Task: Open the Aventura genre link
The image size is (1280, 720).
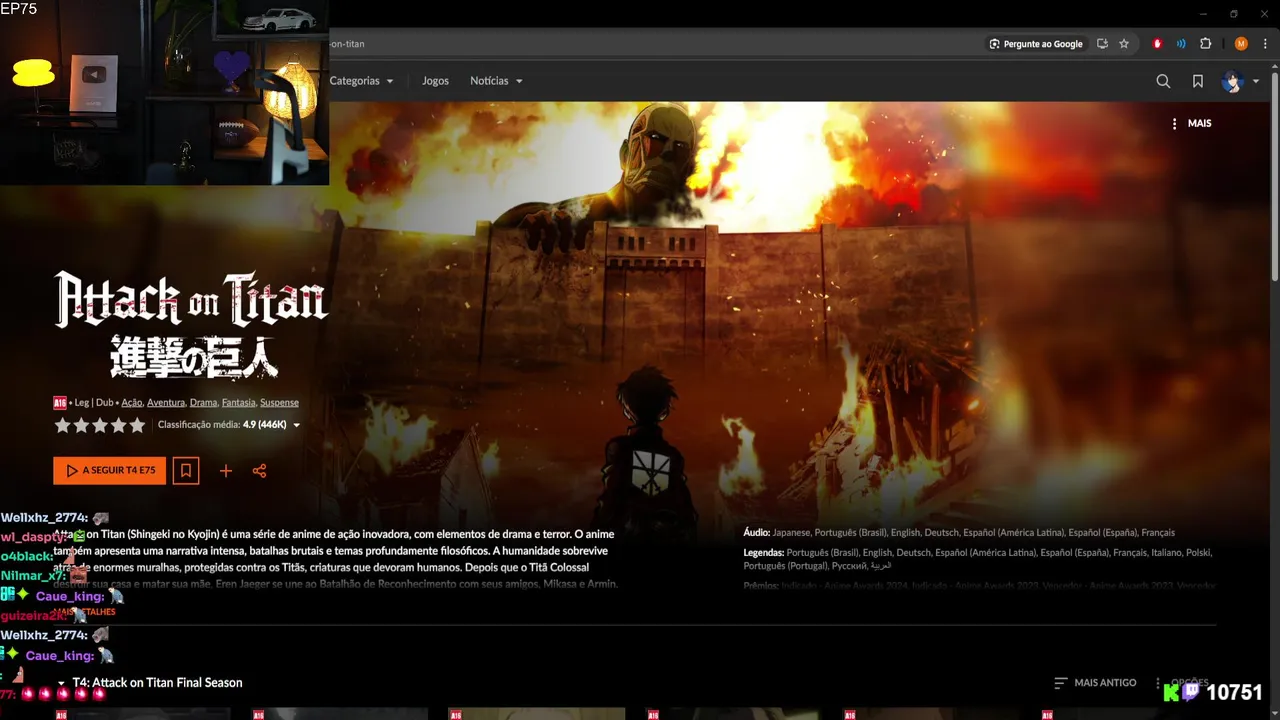Action: (166, 402)
